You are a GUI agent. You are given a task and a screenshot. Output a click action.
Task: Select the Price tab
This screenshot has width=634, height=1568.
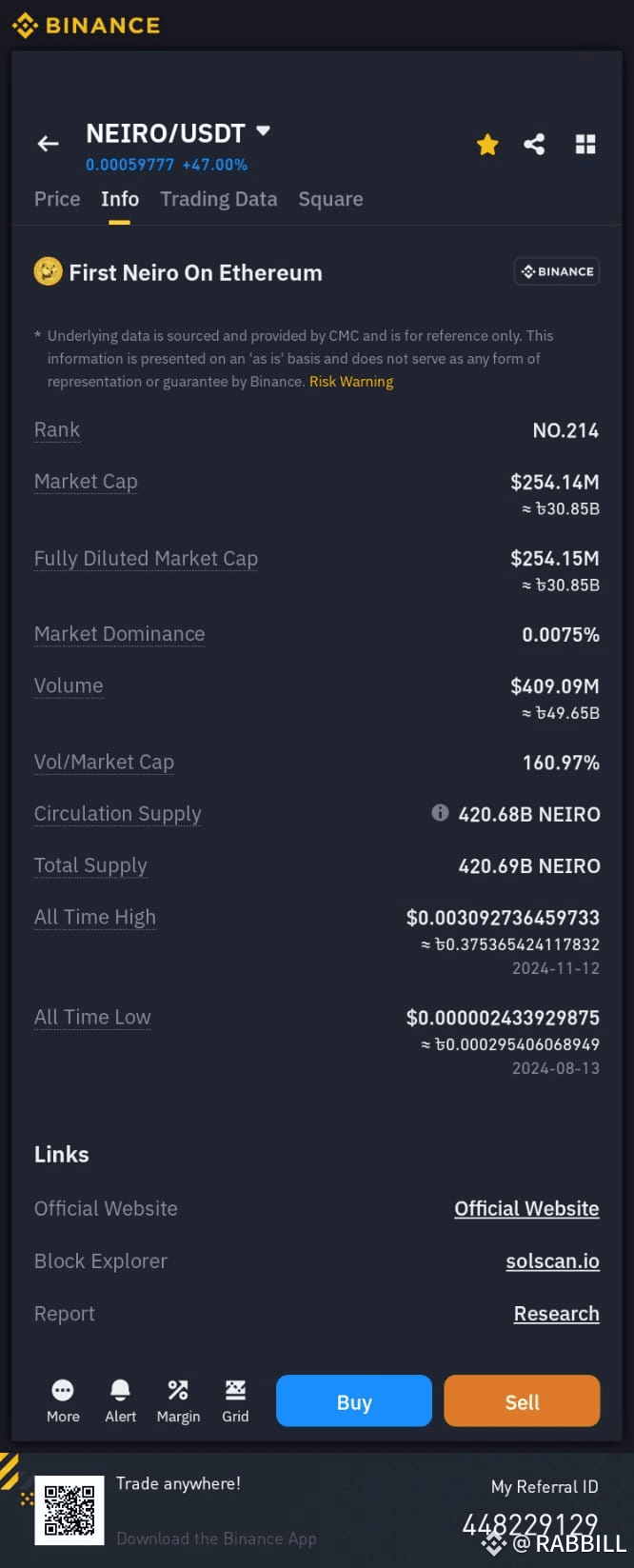56,199
